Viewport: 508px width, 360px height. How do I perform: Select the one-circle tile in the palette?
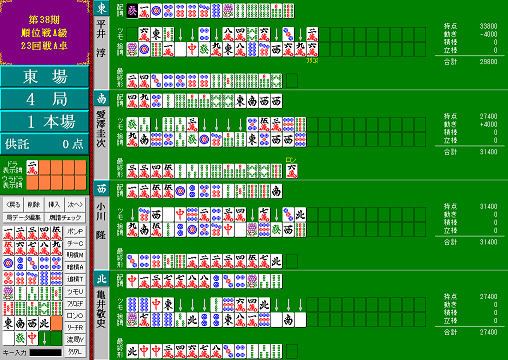[x=8, y=263]
